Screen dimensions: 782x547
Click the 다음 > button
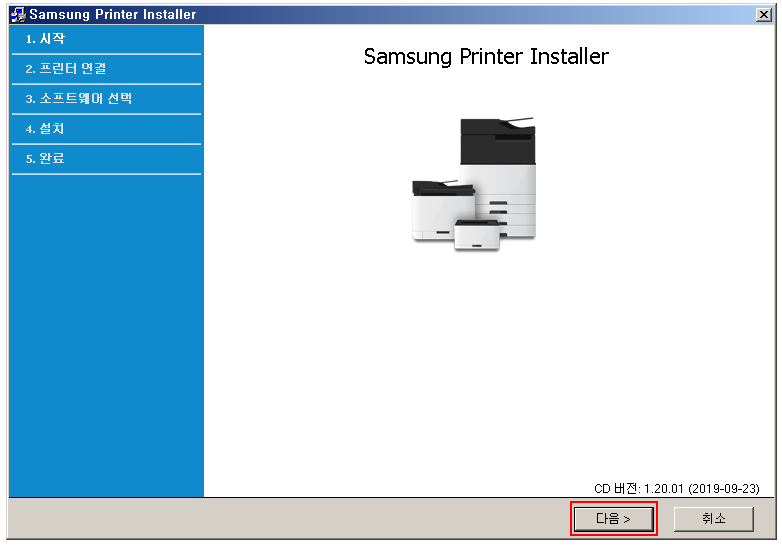613,519
